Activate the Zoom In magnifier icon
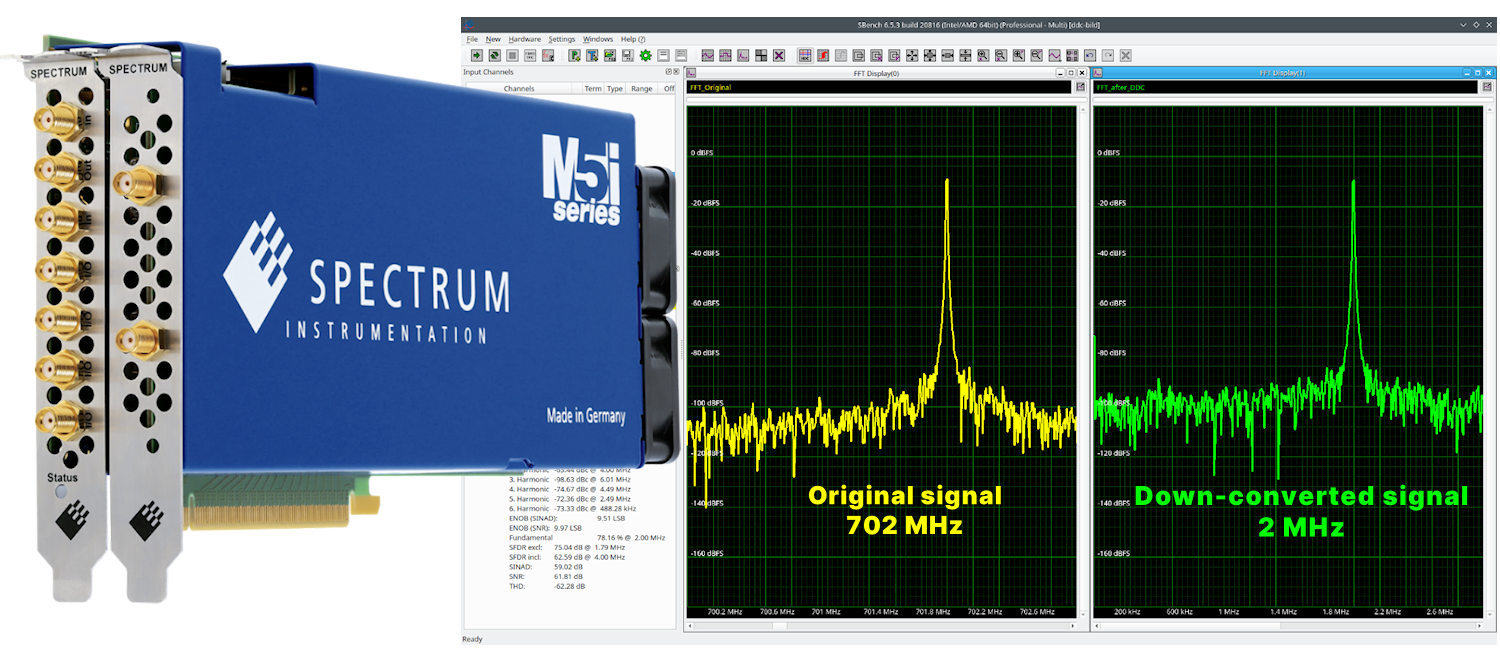The width and height of the screenshot is (1500, 659). (x=981, y=57)
